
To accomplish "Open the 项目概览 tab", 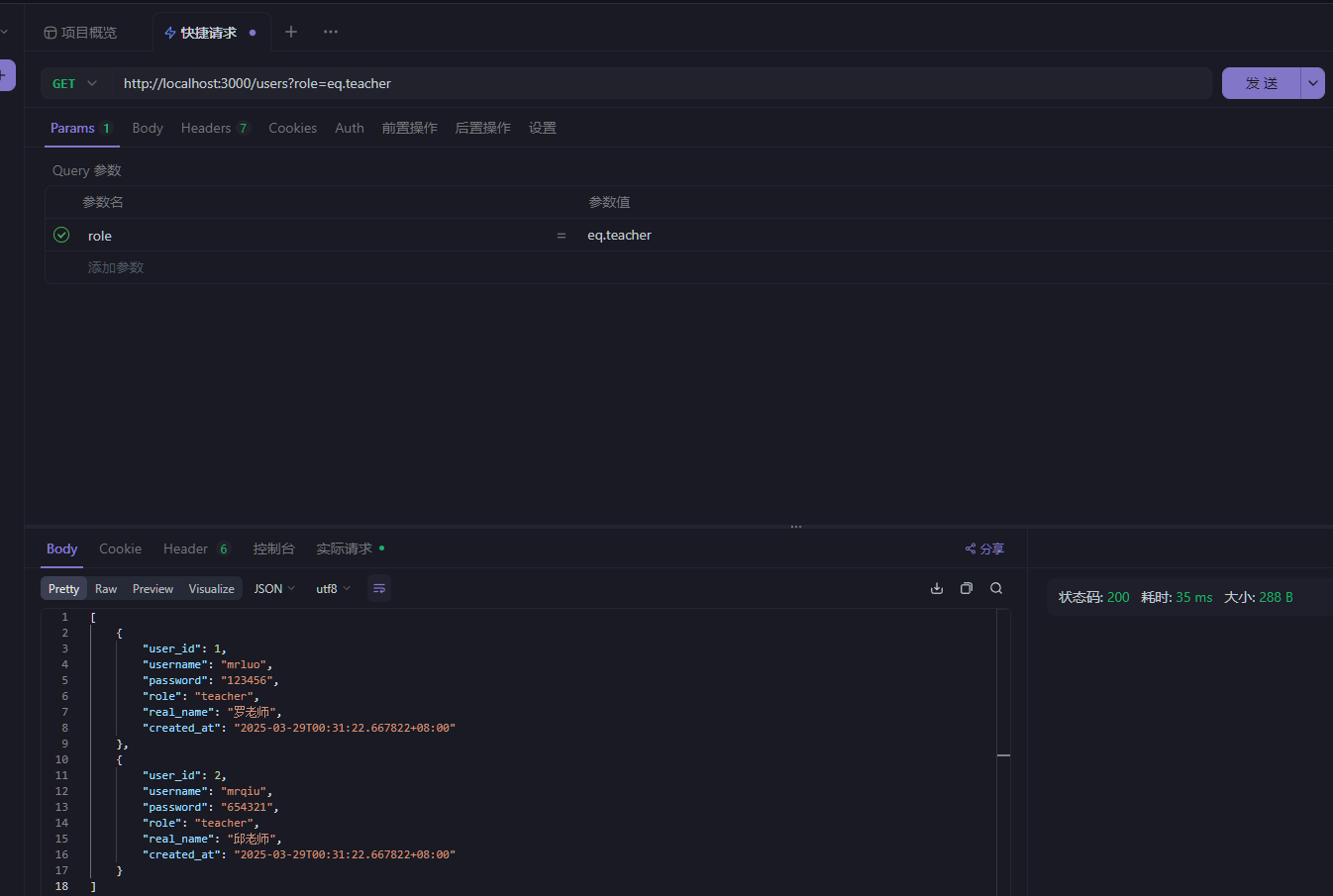I will pos(81,33).
